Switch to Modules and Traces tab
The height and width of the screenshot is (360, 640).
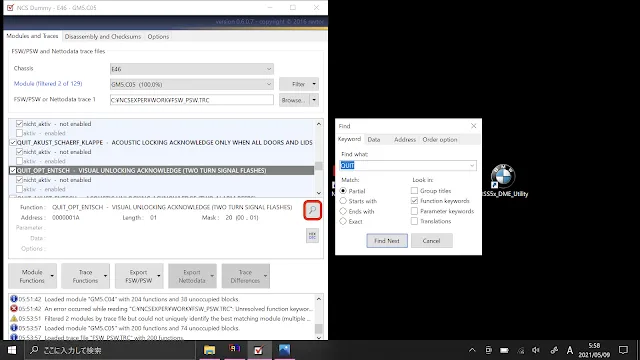32,36
